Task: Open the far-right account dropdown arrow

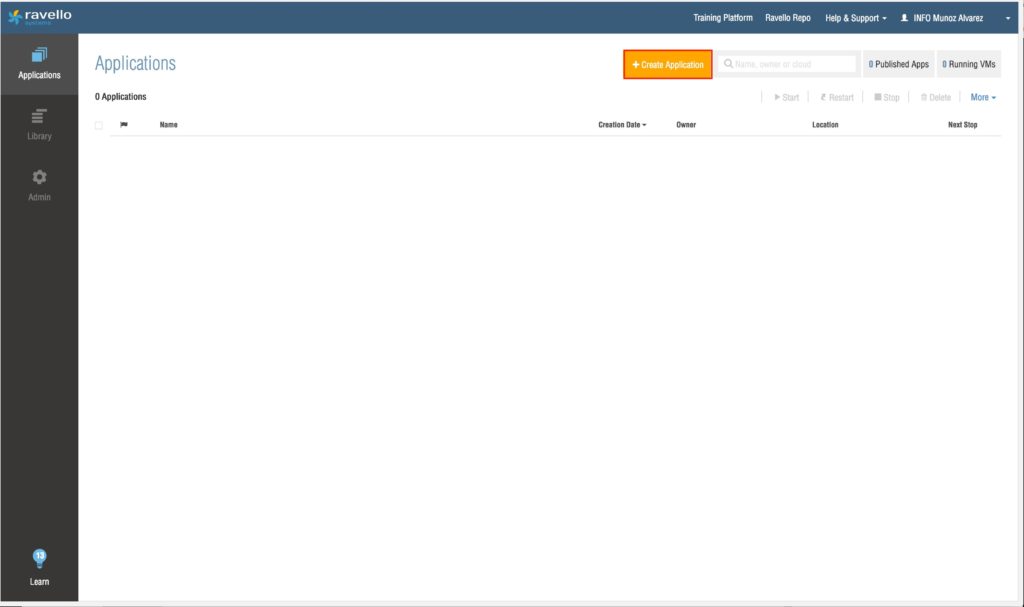Action: pos(1008,18)
